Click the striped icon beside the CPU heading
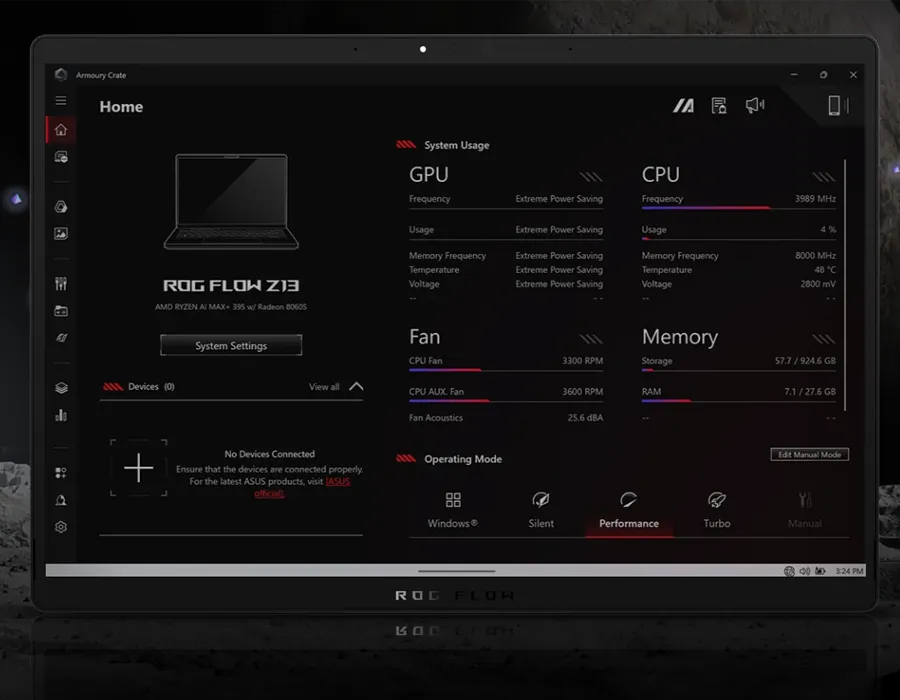 pos(824,177)
